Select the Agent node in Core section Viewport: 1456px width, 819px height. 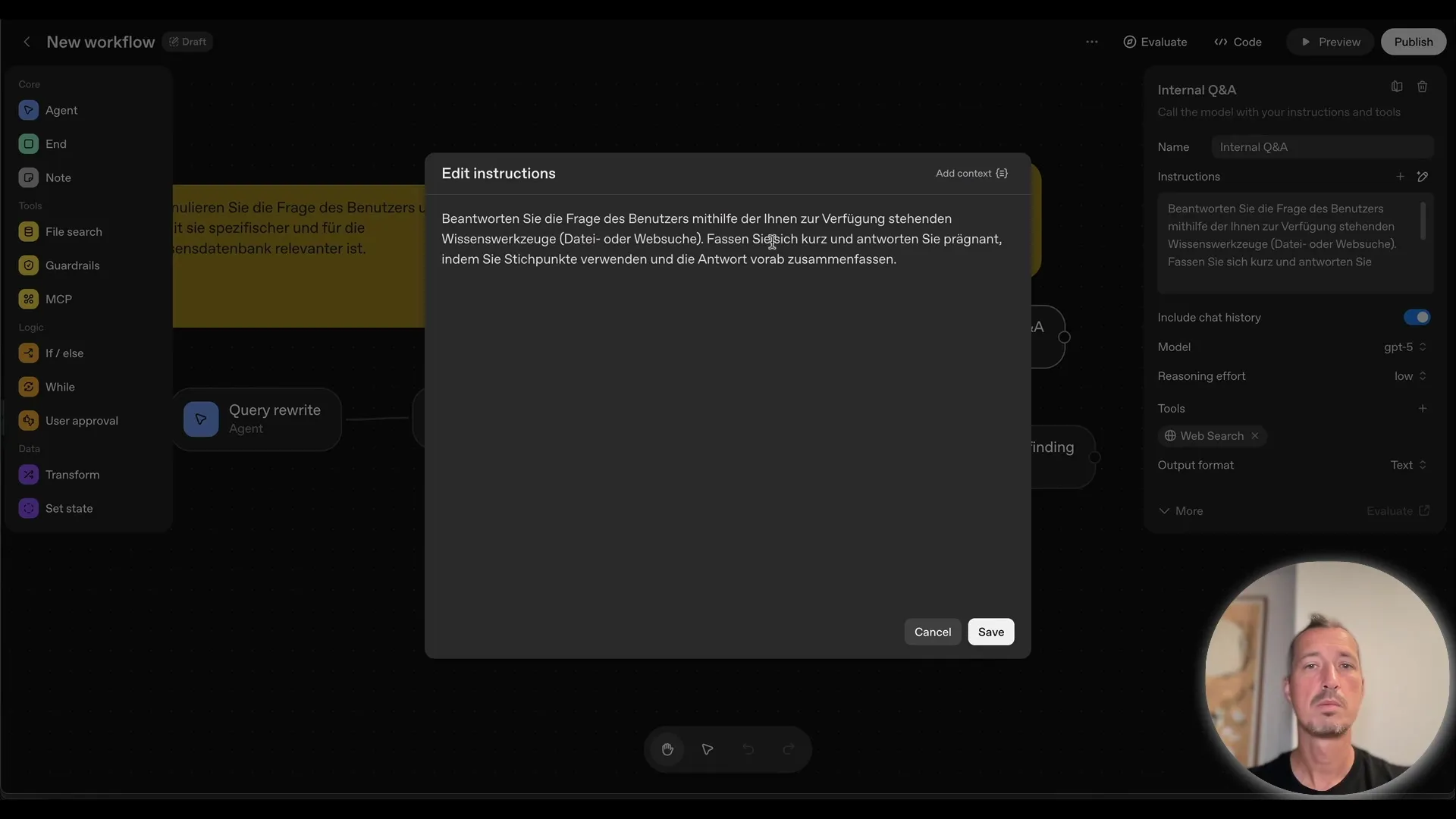coord(62,110)
